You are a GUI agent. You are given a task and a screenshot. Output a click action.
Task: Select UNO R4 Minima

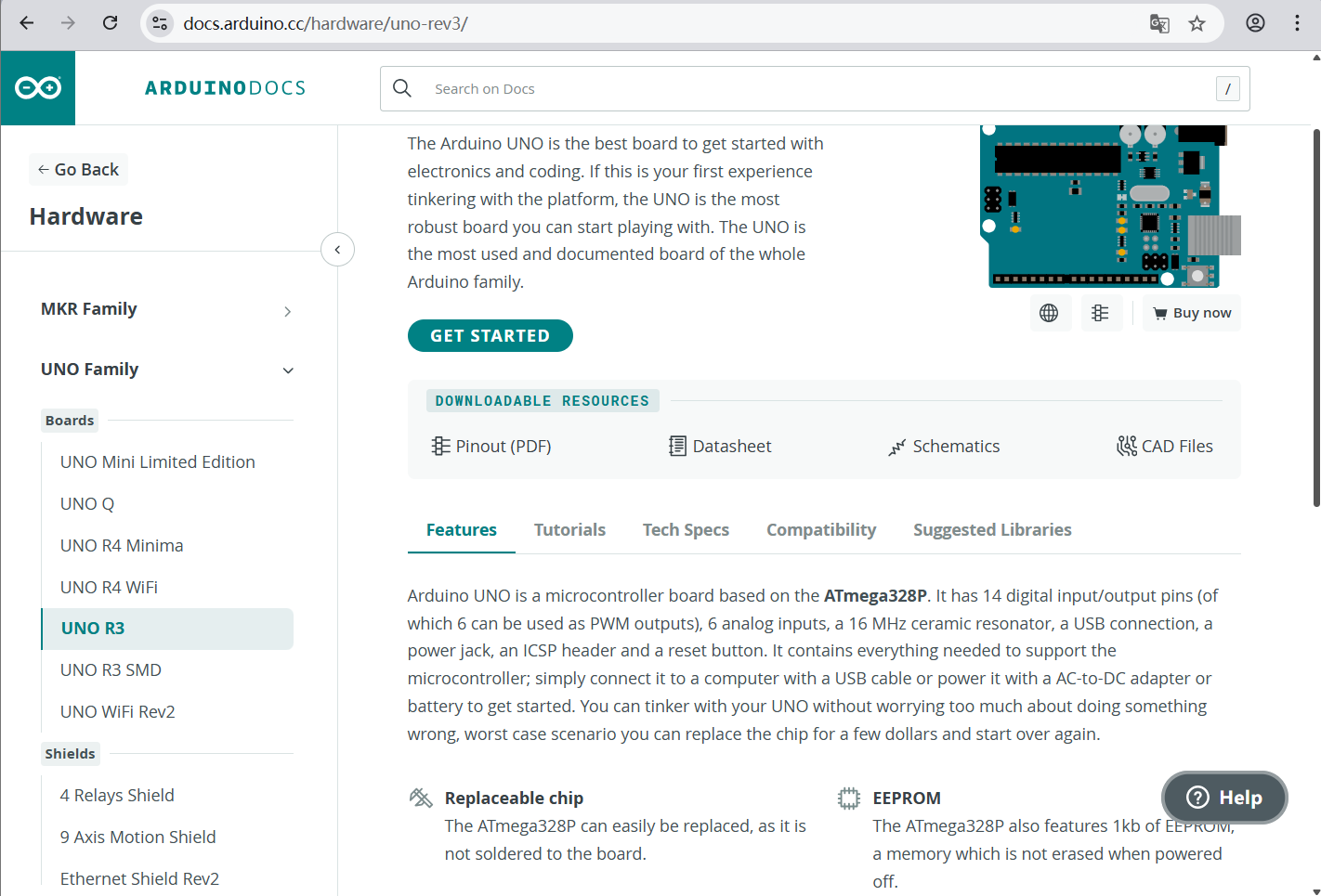click(122, 546)
